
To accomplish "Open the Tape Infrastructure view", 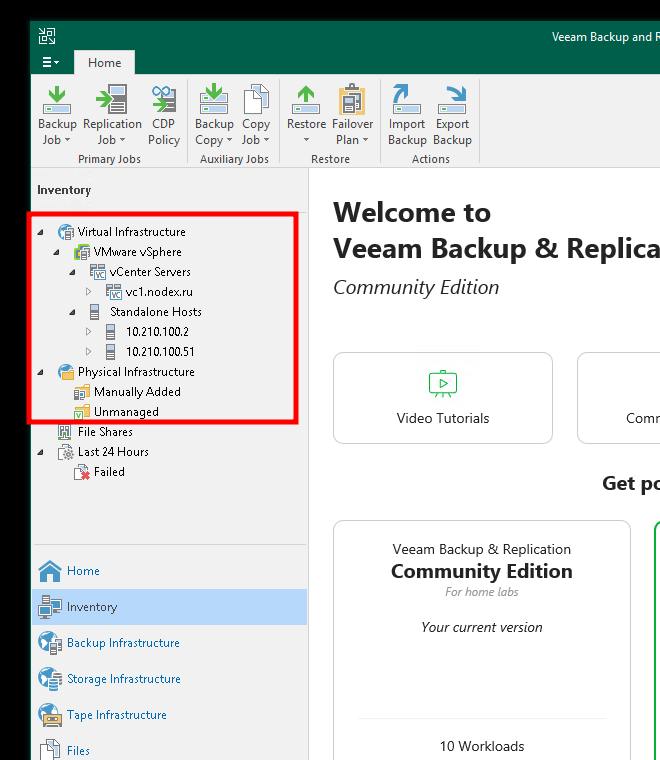I will point(170,714).
